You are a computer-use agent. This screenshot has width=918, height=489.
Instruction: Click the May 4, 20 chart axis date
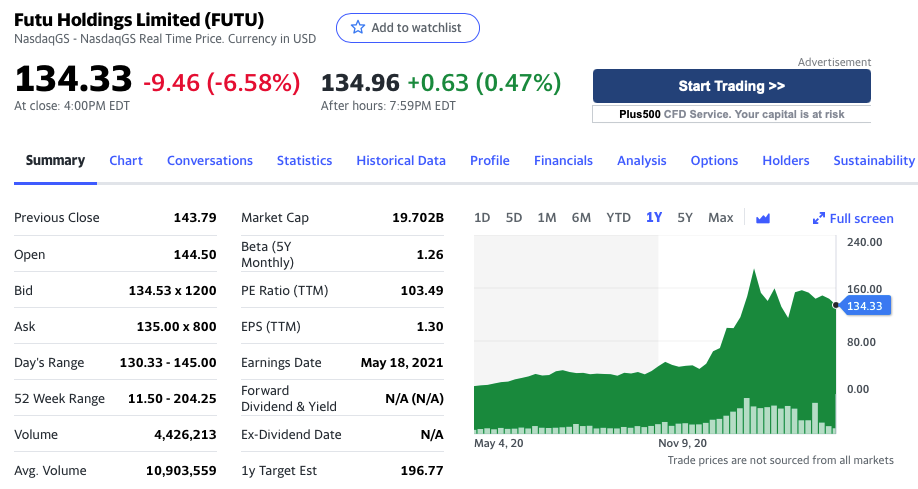pyautogui.click(x=498, y=443)
